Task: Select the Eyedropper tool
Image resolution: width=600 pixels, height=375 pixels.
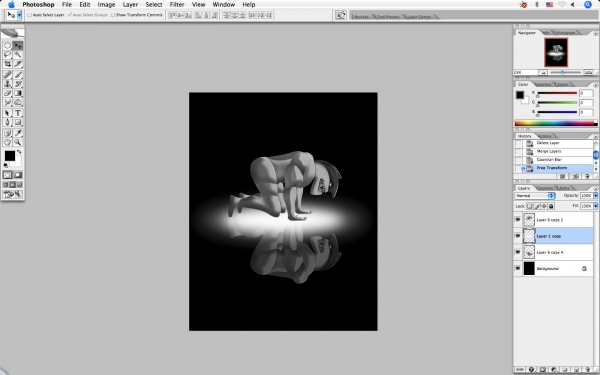Action: point(18,133)
